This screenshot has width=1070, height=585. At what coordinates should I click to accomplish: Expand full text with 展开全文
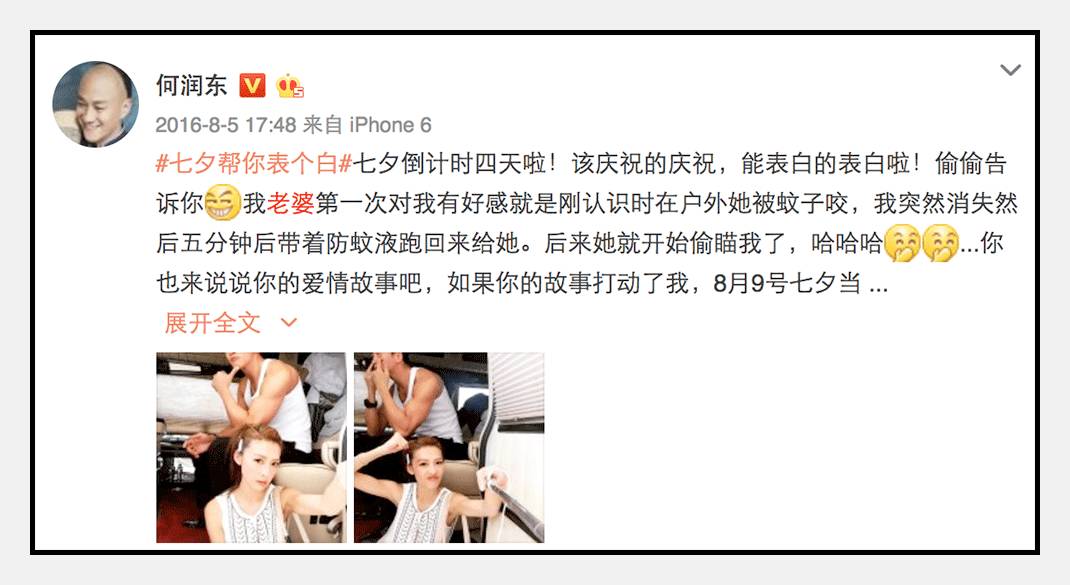(212, 323)
